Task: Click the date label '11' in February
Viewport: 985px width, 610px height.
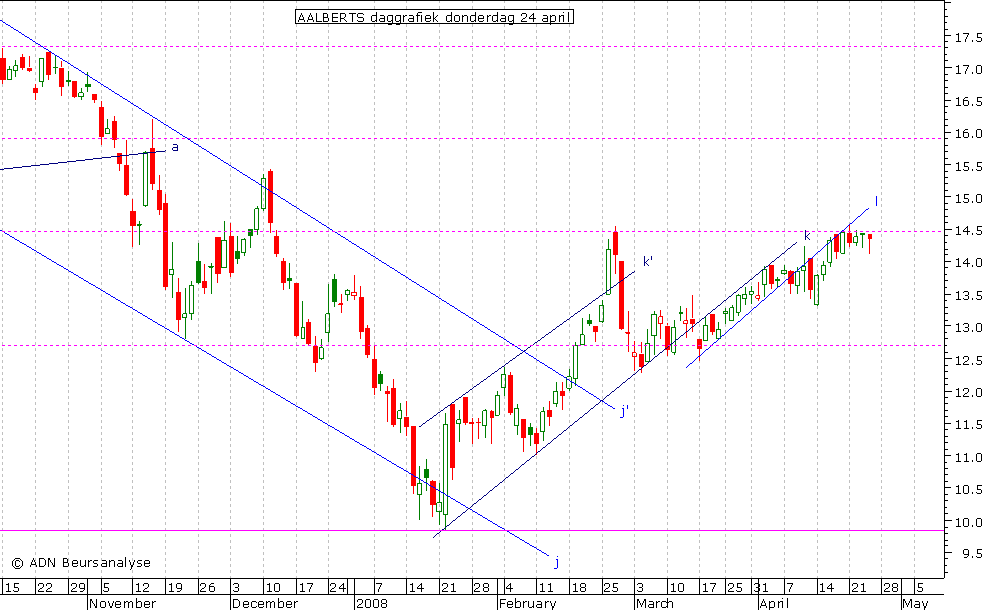Action: pos(545,587)
